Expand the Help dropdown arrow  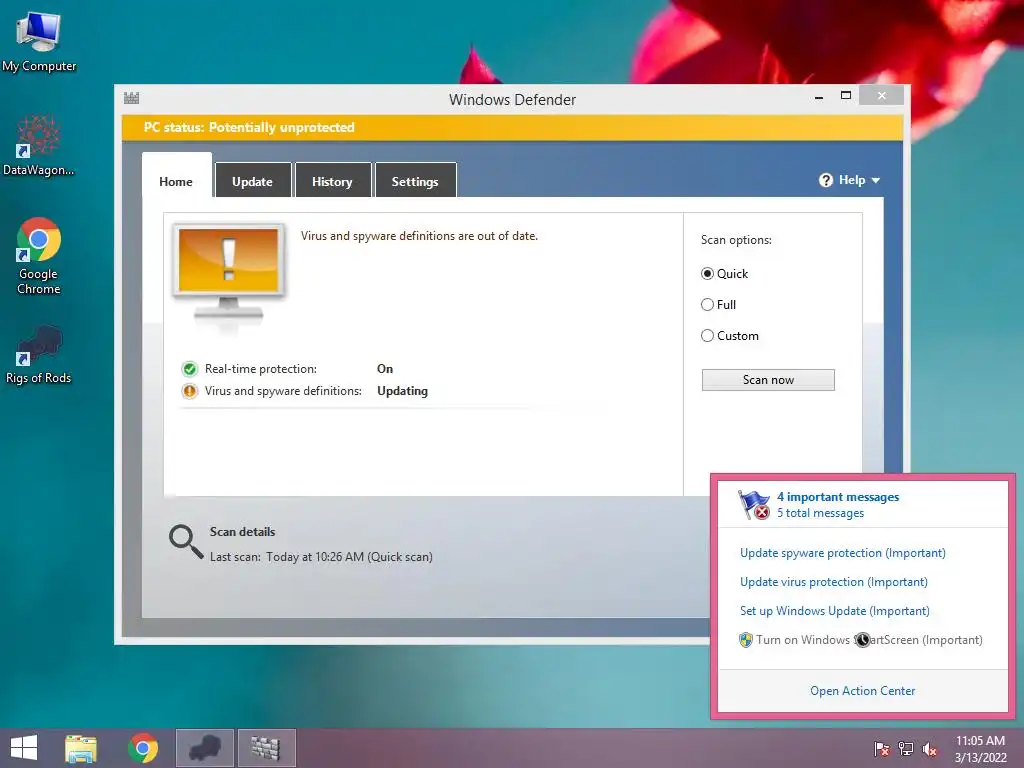[876, 180]
